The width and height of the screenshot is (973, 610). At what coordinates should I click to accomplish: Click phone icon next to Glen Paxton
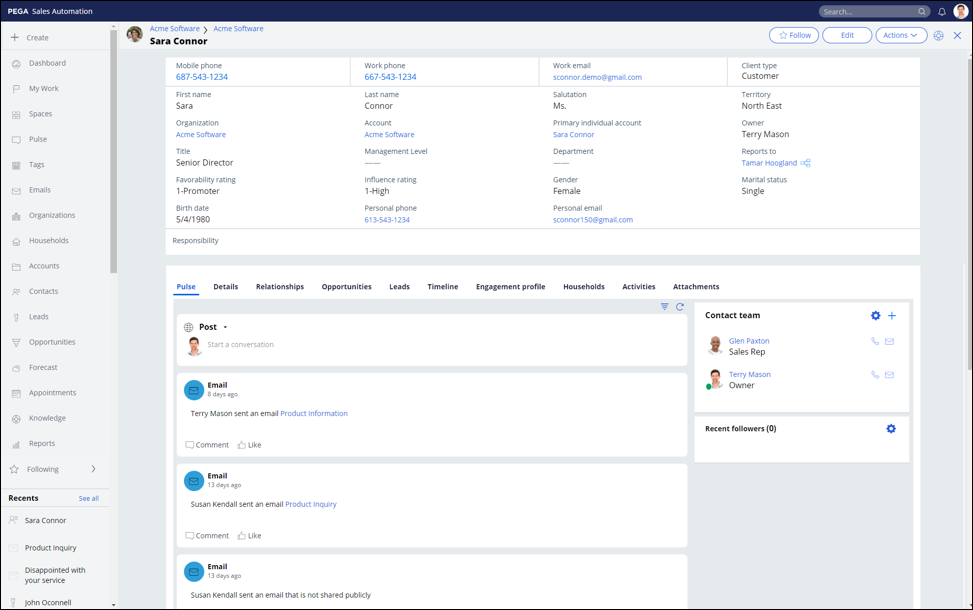pyautogui.click(x=875, y=342)
